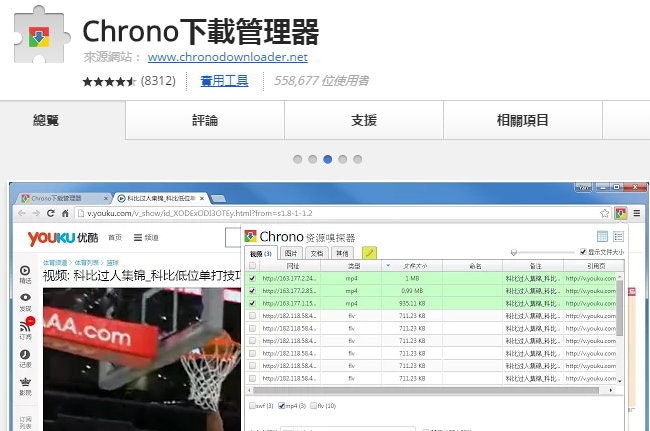Click the 订阅 RSS icon in sidebar

(x=26, y=329)
